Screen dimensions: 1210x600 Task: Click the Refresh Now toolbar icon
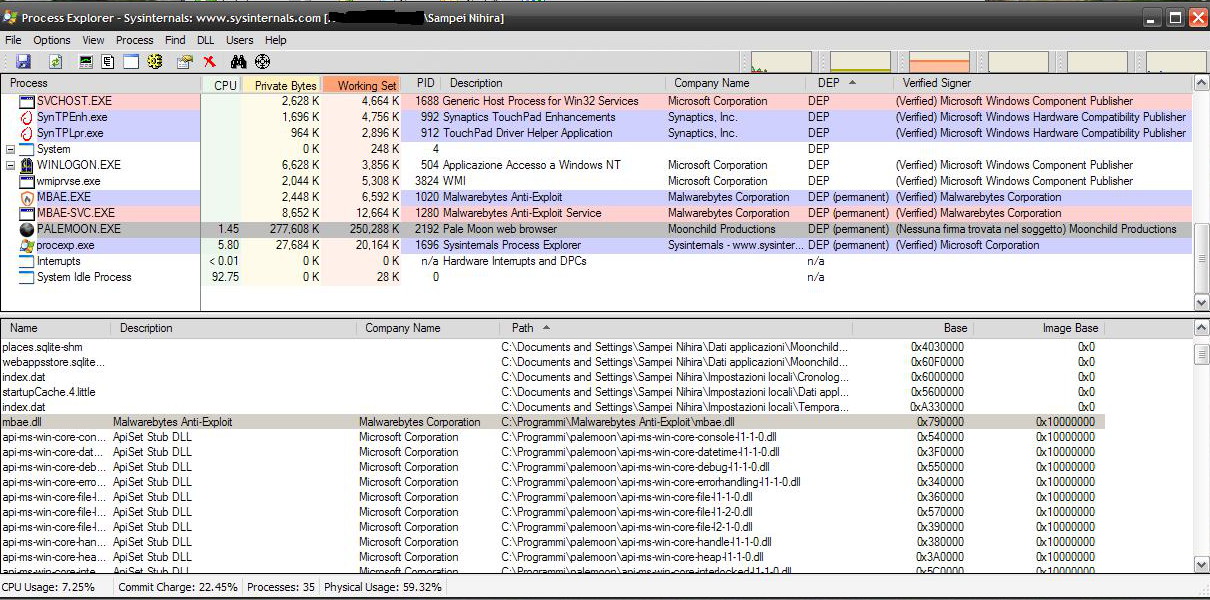point(56,62)
